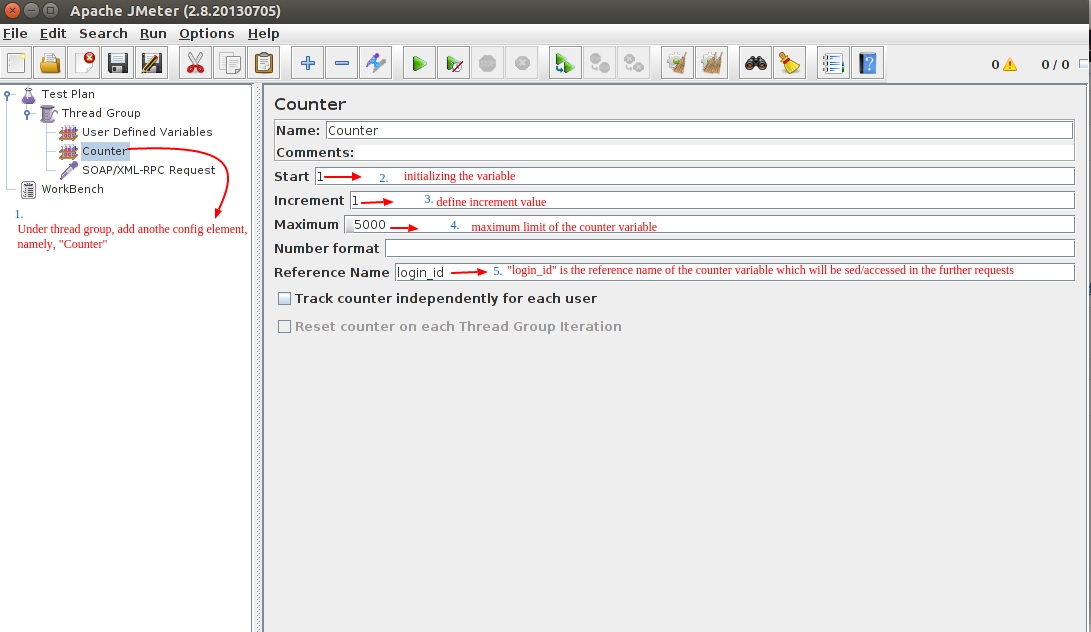1091x632 pixels.
Task: Click the 0 / 0 thread count
Action: pyautogui.click(x=1055, y=65)
